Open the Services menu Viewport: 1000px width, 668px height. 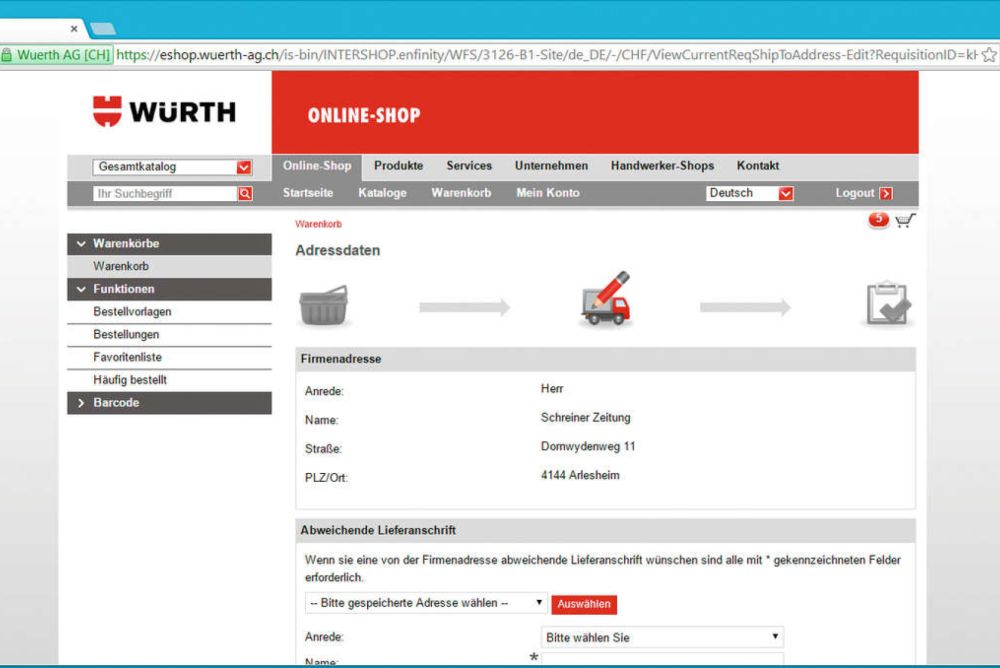pos(469,166)
